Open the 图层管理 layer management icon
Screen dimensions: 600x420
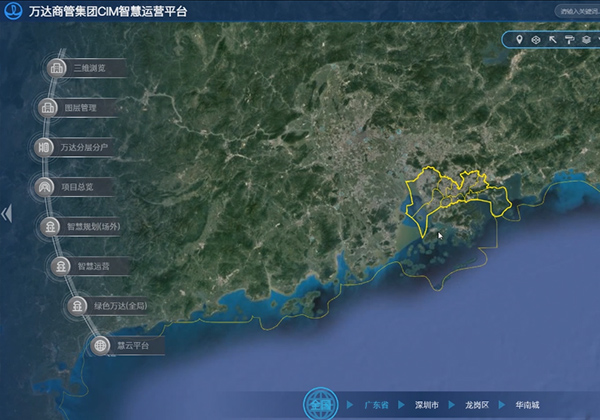(x=47, y=108)
